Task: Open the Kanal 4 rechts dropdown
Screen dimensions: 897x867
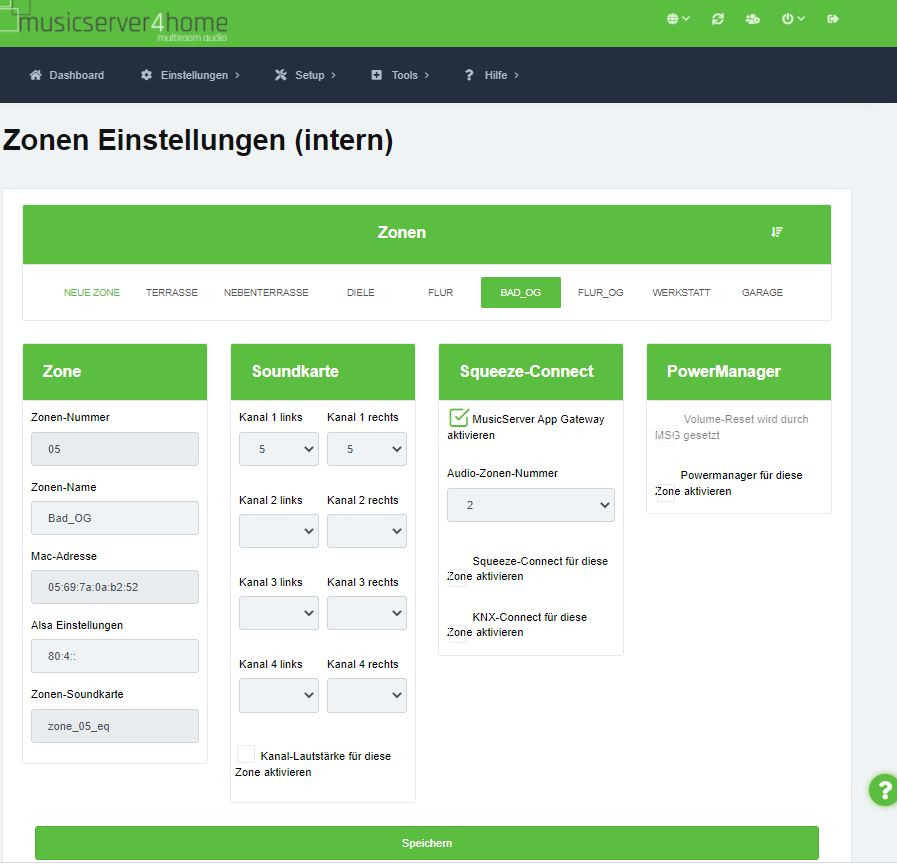Action: click(367, 695)
